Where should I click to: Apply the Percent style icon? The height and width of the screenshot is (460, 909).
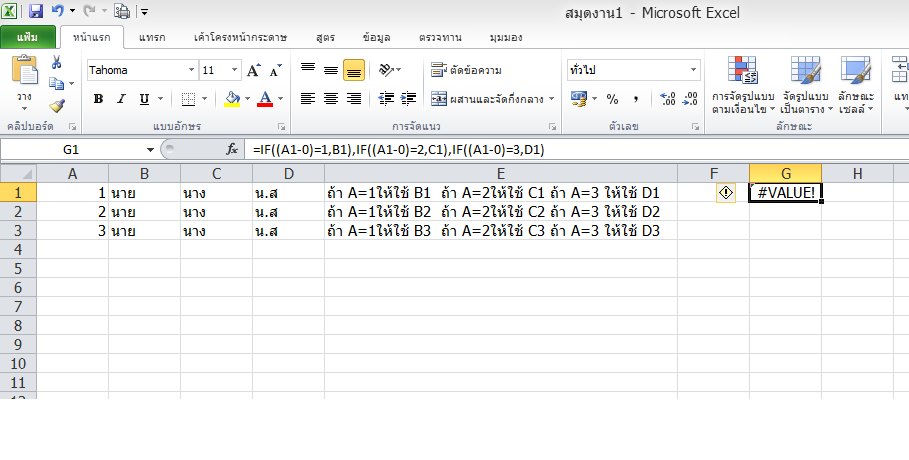click(612, 99)
